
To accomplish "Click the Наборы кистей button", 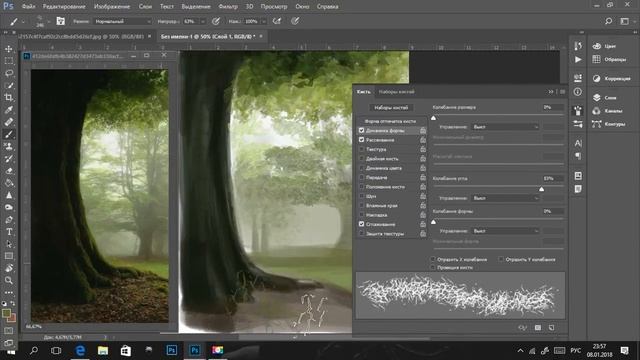I will (391, 108).
